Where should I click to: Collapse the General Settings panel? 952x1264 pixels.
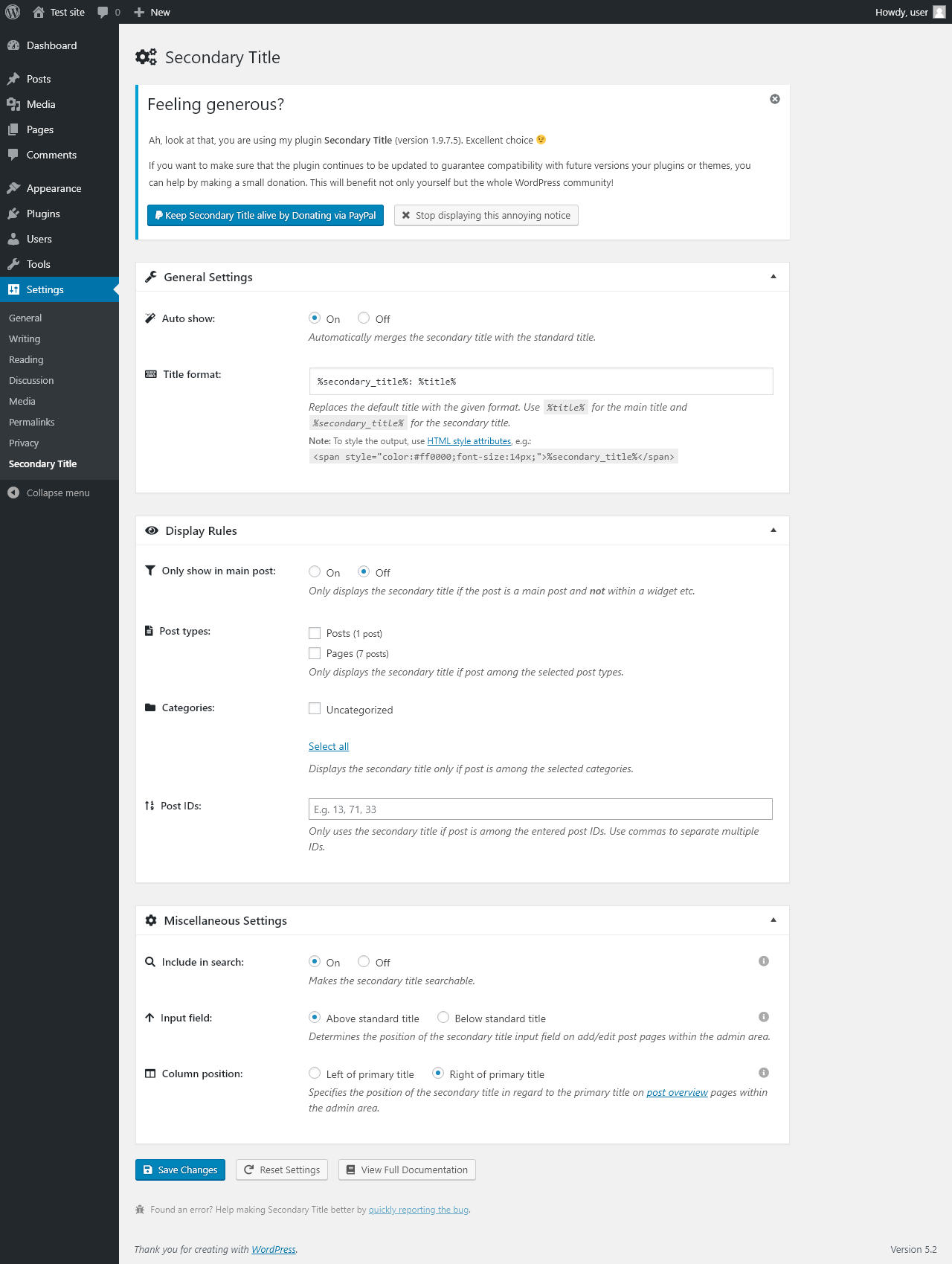[x=773, y=277]
